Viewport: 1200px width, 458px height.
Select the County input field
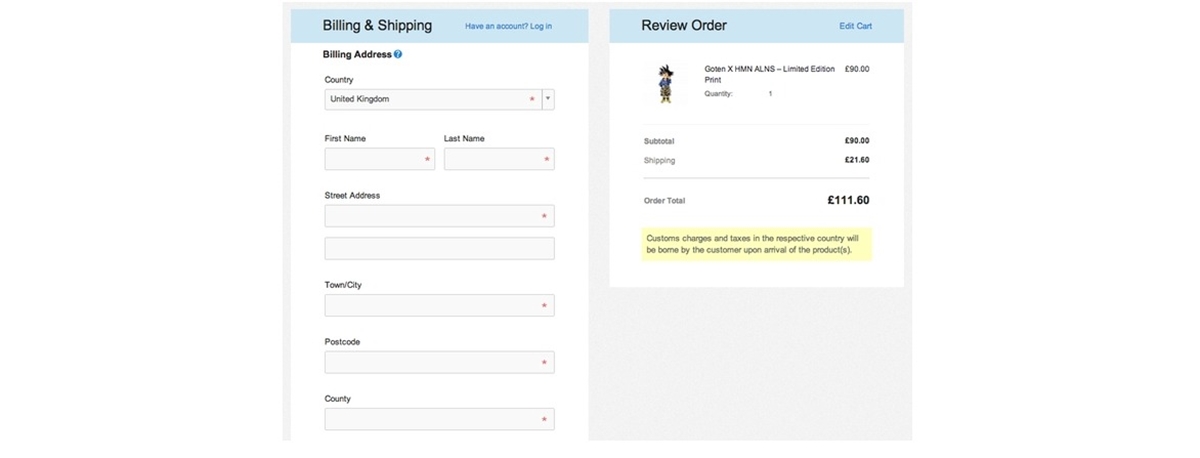click(438, 419)
